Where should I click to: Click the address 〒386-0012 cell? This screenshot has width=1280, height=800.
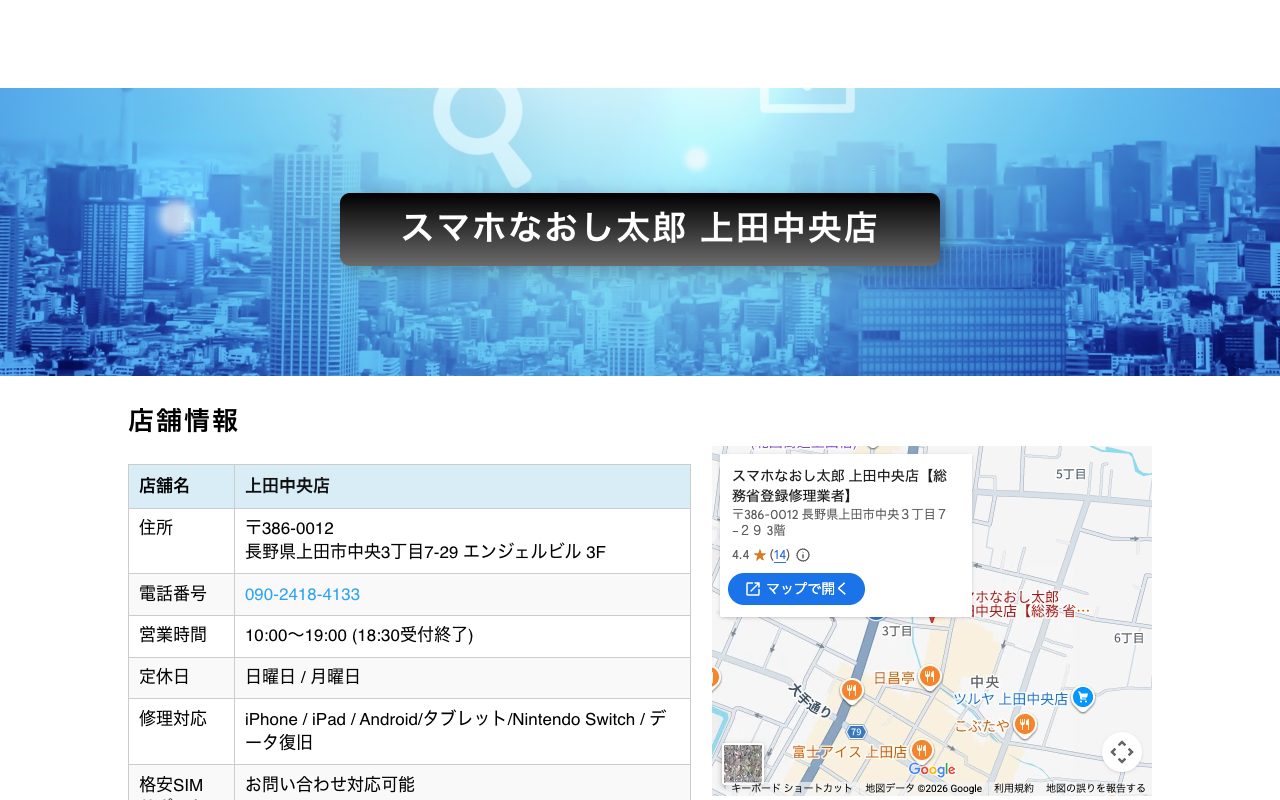point(462,540)
